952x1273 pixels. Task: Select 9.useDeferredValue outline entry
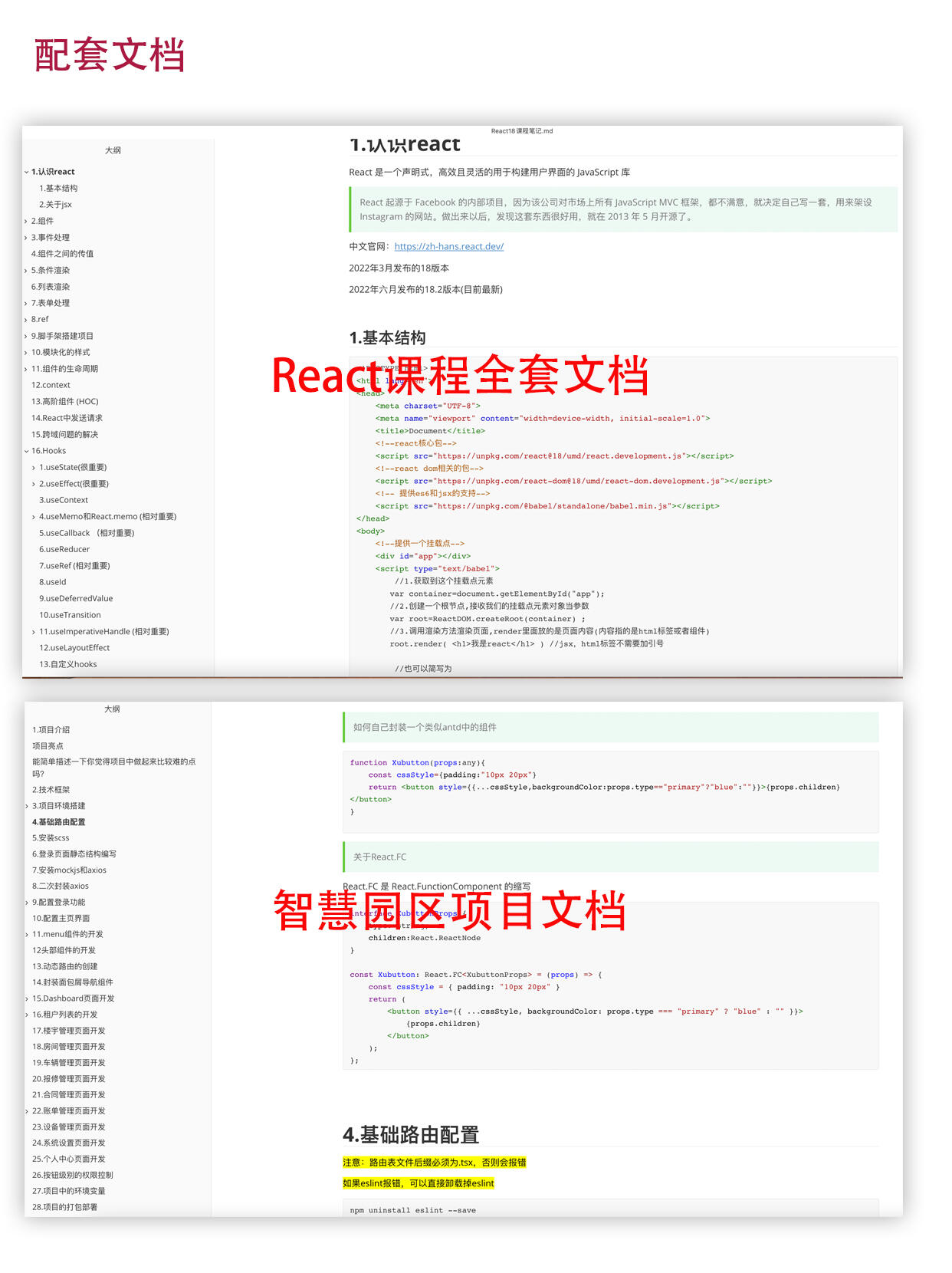tap(76, 599)
